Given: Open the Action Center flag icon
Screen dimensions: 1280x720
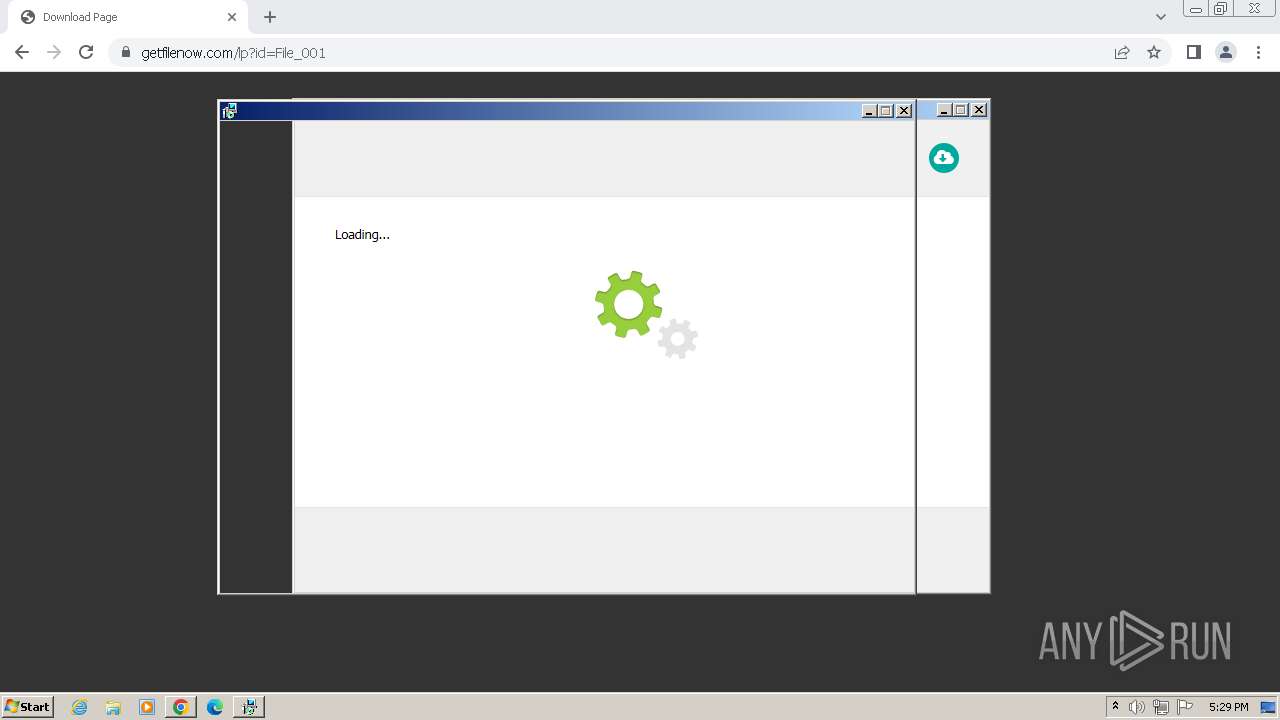Looking at the screenshot, I should [1185, 707].
